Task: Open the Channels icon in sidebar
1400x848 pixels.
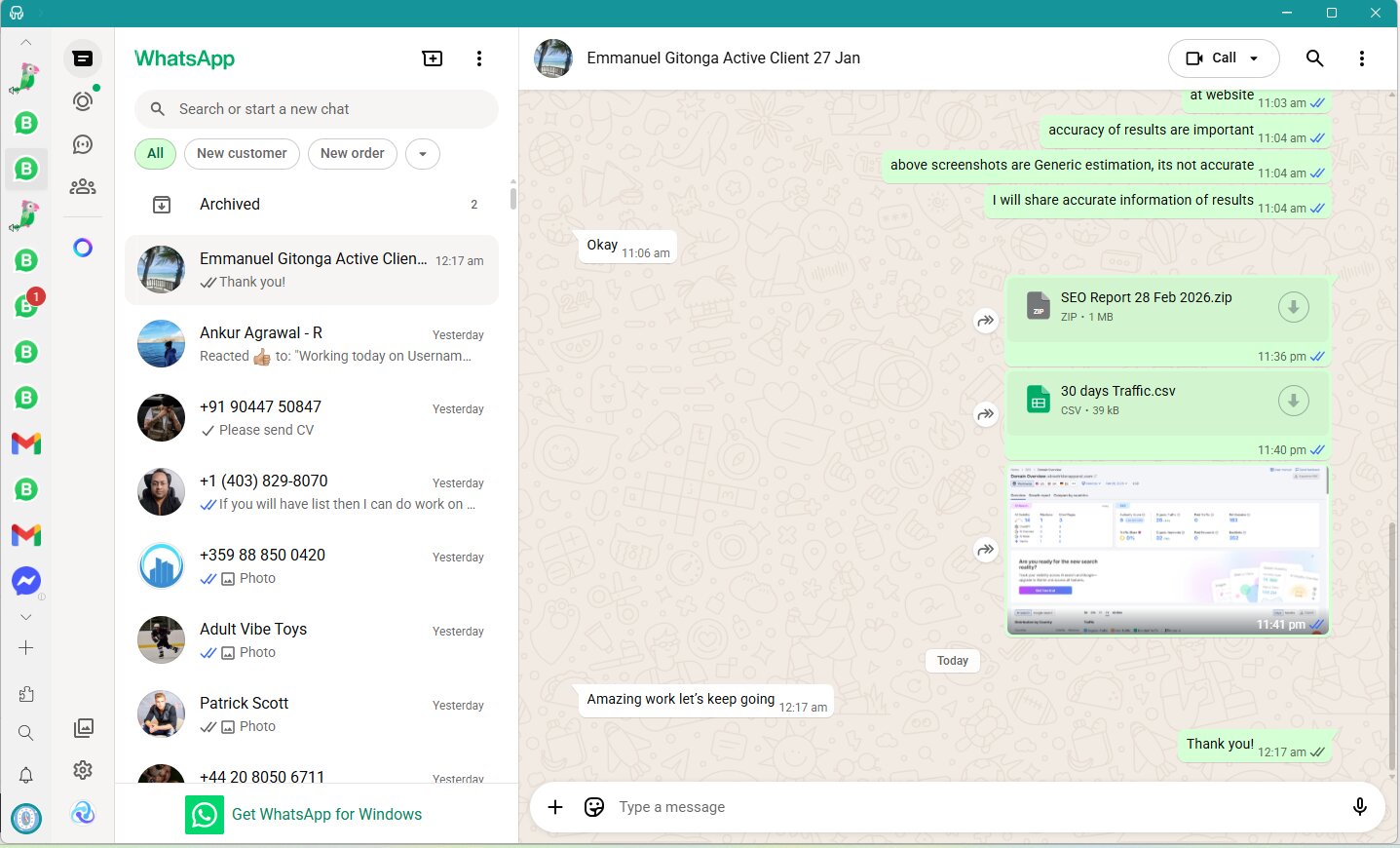Action: pyautogui.click(x=83, y=144)
